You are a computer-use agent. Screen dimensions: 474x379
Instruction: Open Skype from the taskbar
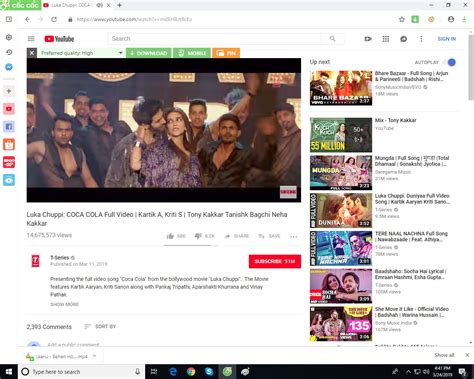[209, 372]
